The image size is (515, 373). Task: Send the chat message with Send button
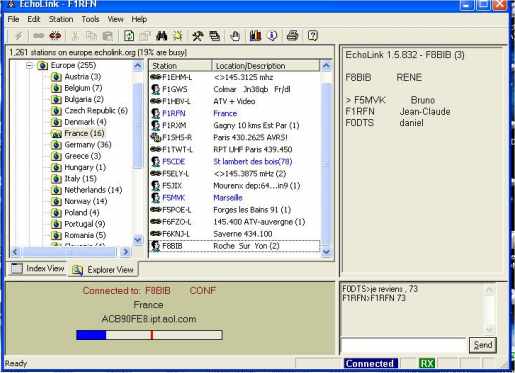coord(483,345)
